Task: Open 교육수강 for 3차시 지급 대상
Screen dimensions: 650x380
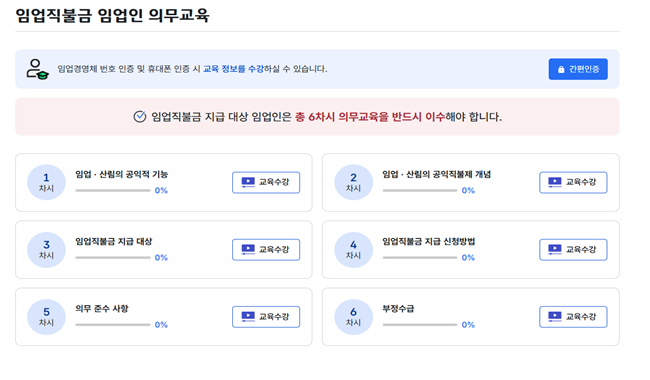Action: tap(266, 249)
